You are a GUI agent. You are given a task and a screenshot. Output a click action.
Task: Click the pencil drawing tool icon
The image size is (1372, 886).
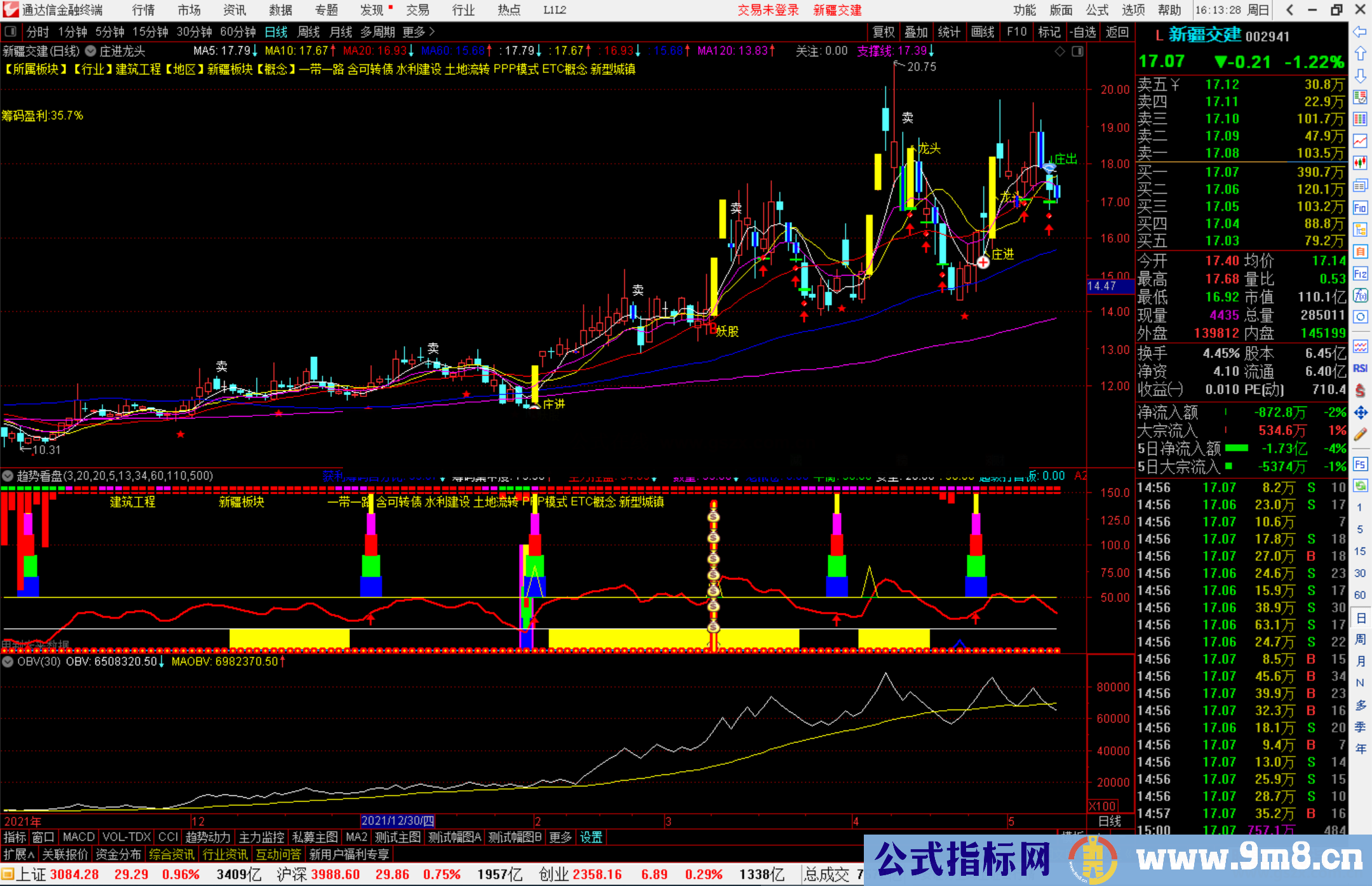(x=1360, y=435)
